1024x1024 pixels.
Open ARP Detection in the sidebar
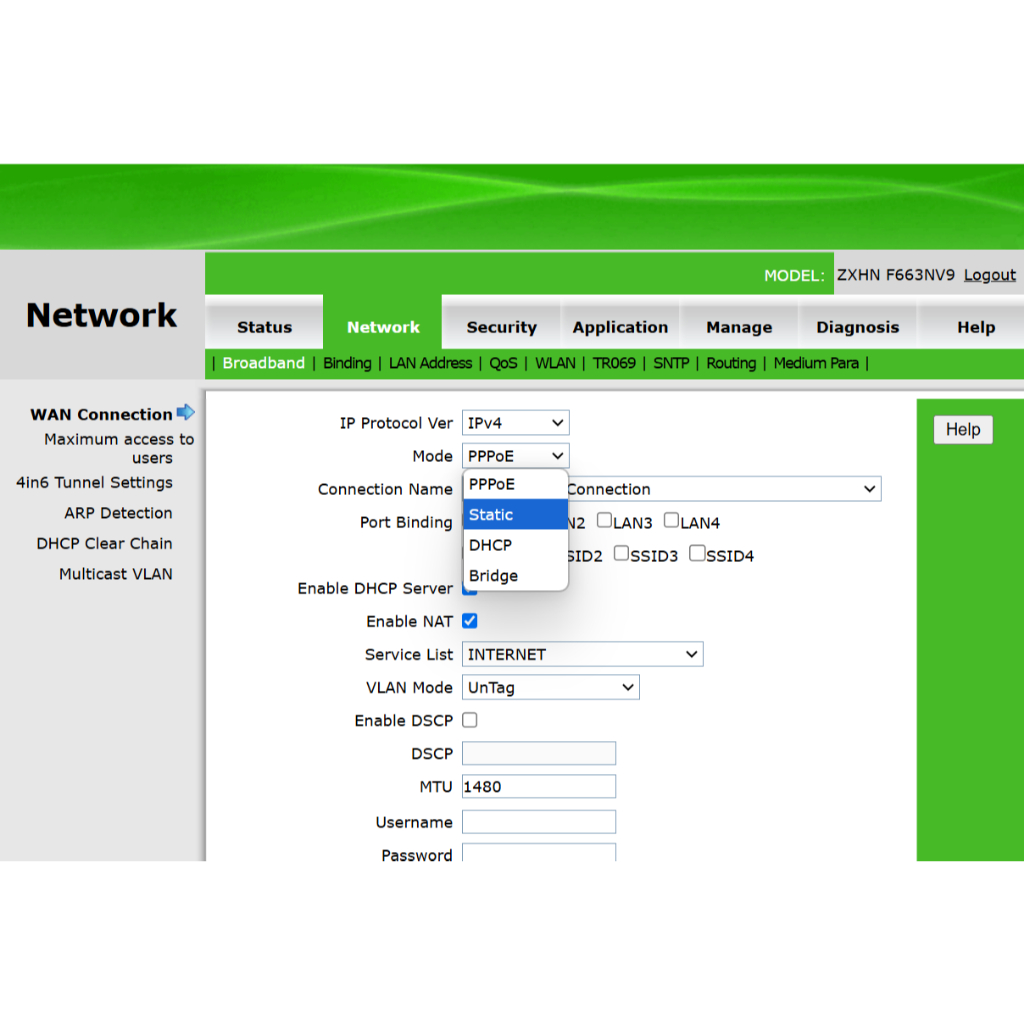coord(118,513)
